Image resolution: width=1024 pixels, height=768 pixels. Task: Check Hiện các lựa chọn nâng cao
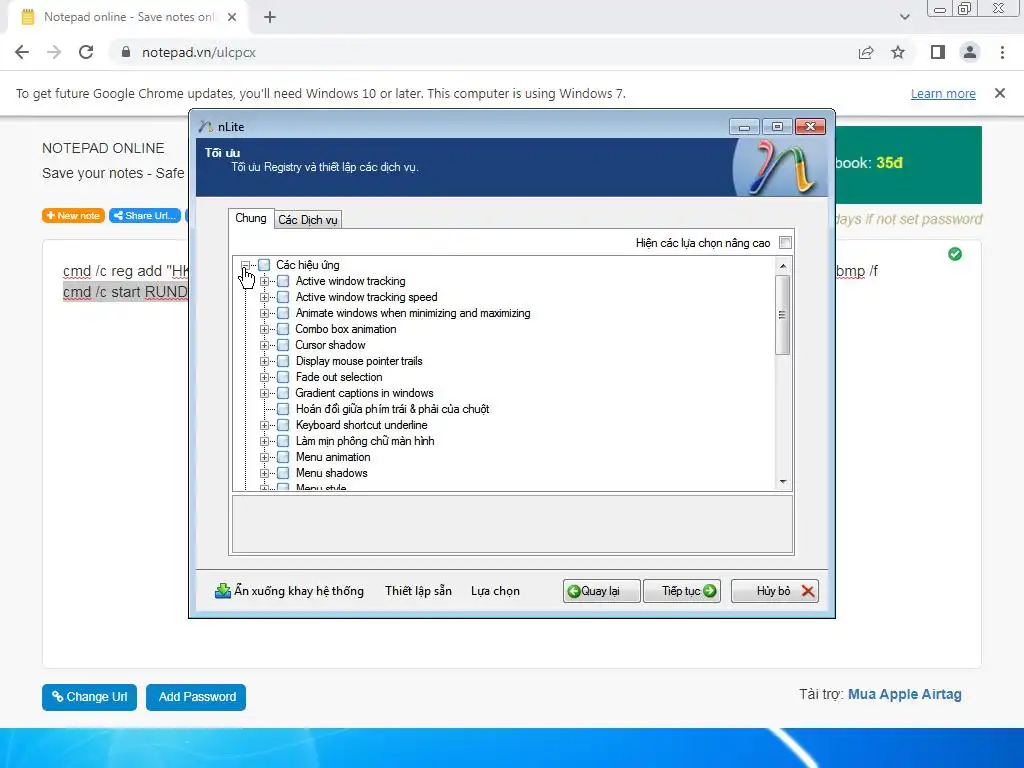(x=785, y=243)
